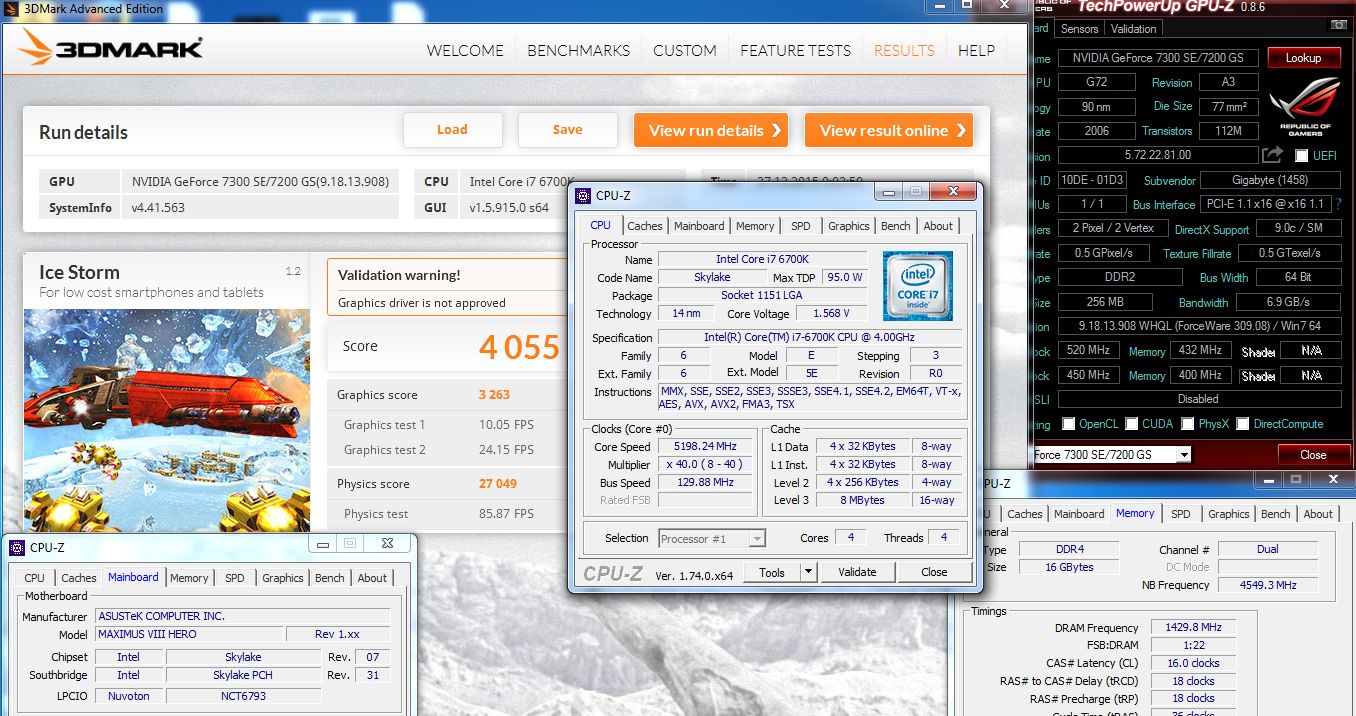Open CUSTOM tab in 3DMark
This screenshot has height=716, width=1356.
point(685,50)
